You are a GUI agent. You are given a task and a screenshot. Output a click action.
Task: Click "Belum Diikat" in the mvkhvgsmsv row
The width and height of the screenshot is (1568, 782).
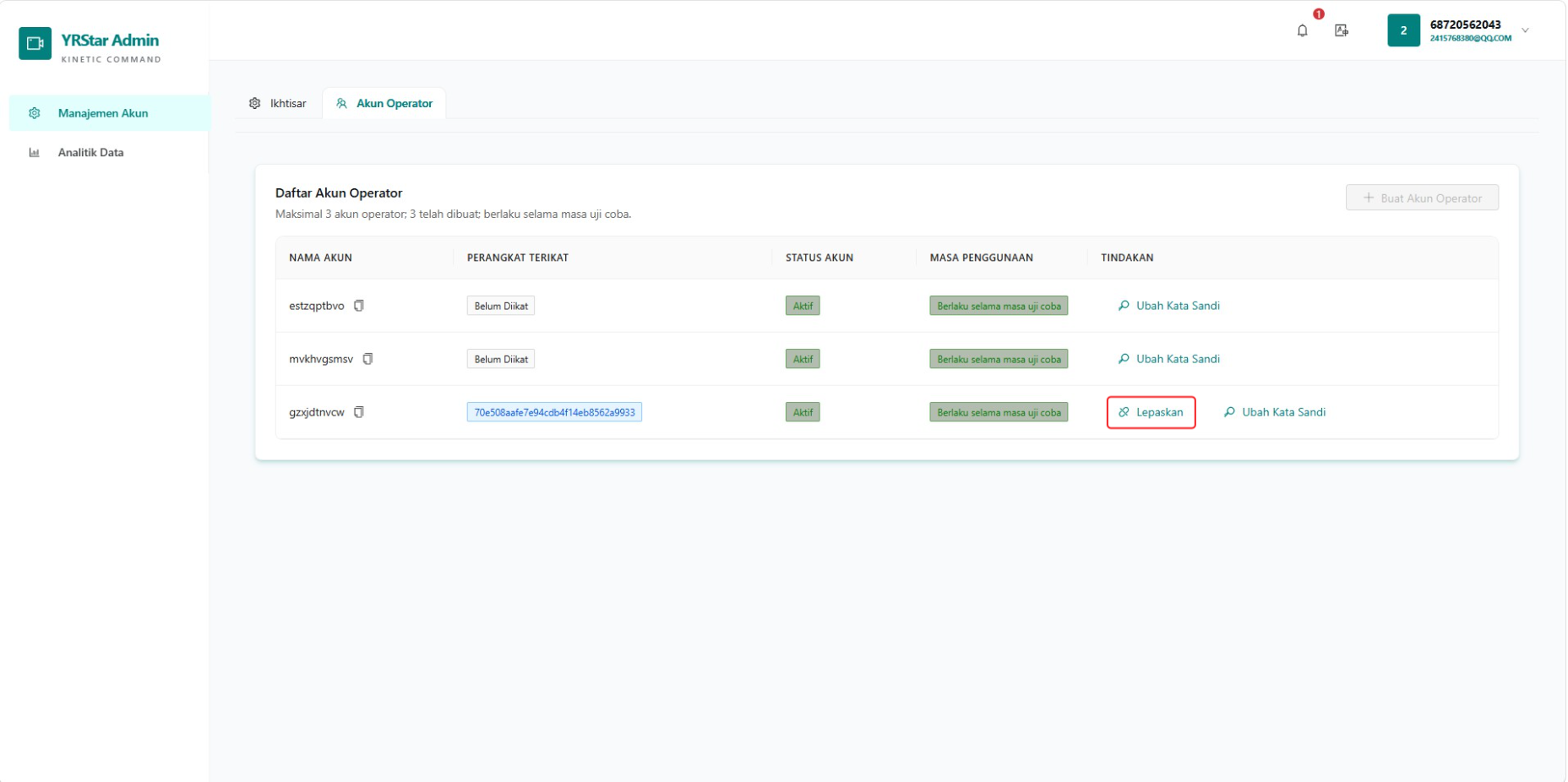pyautogui.click(x=501, y=359)
